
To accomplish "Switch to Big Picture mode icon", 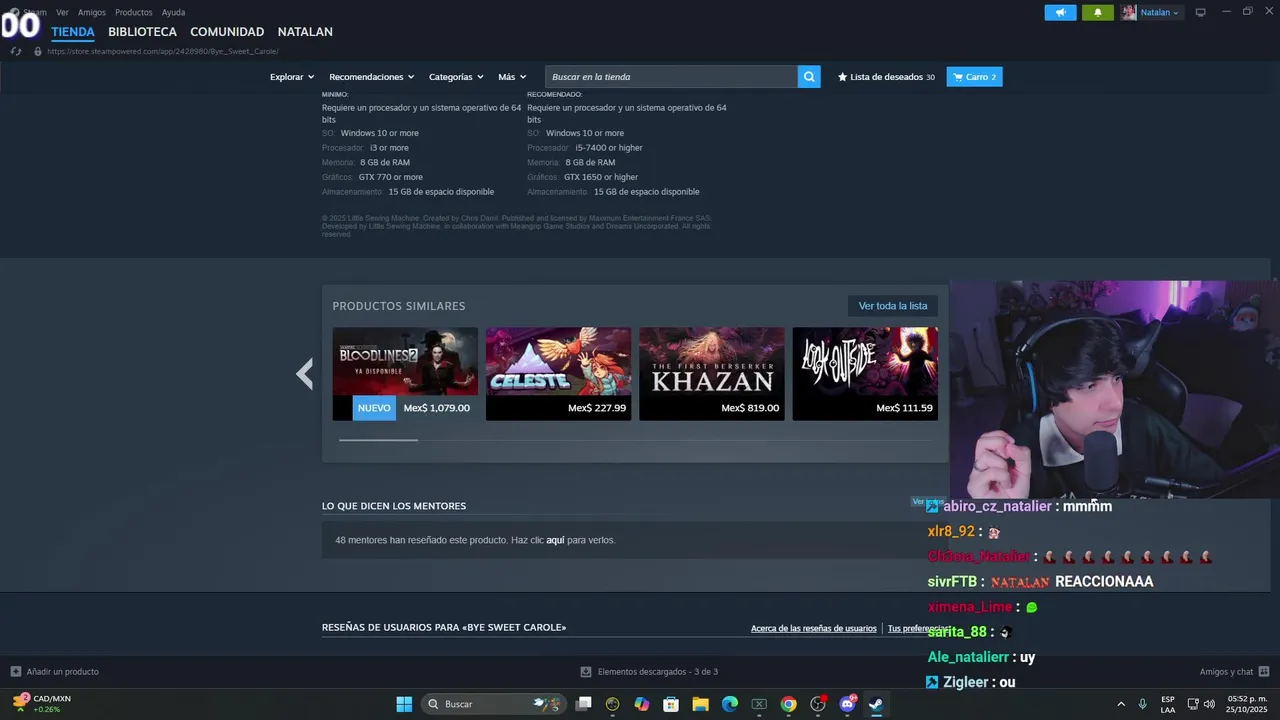I will tap(1200, 12).
